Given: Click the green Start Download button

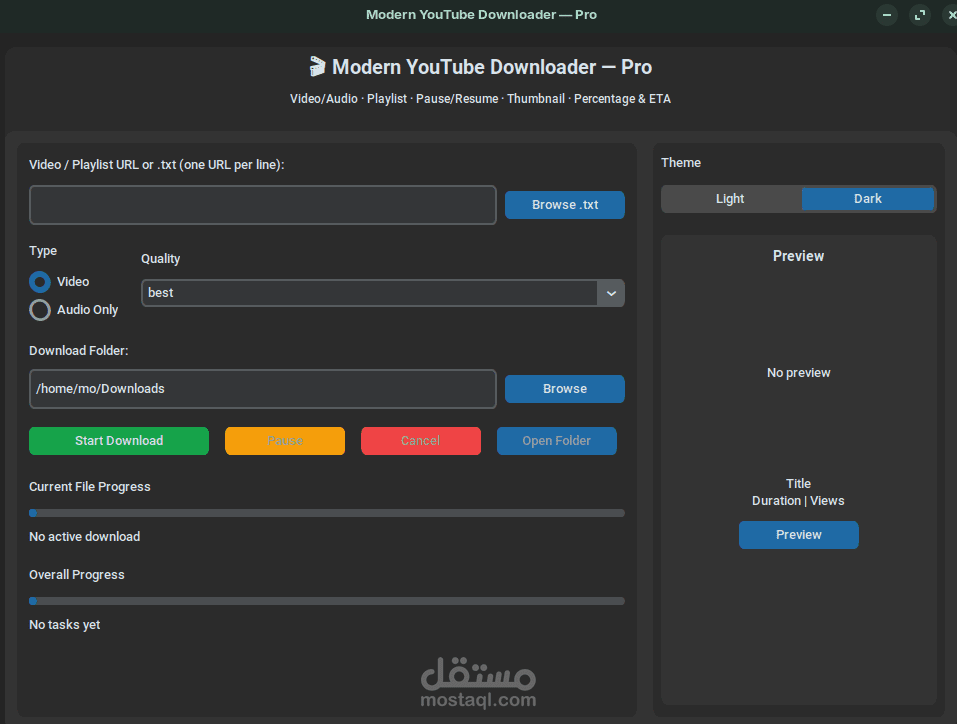Looking at the screenshot, I should (119, 441).
